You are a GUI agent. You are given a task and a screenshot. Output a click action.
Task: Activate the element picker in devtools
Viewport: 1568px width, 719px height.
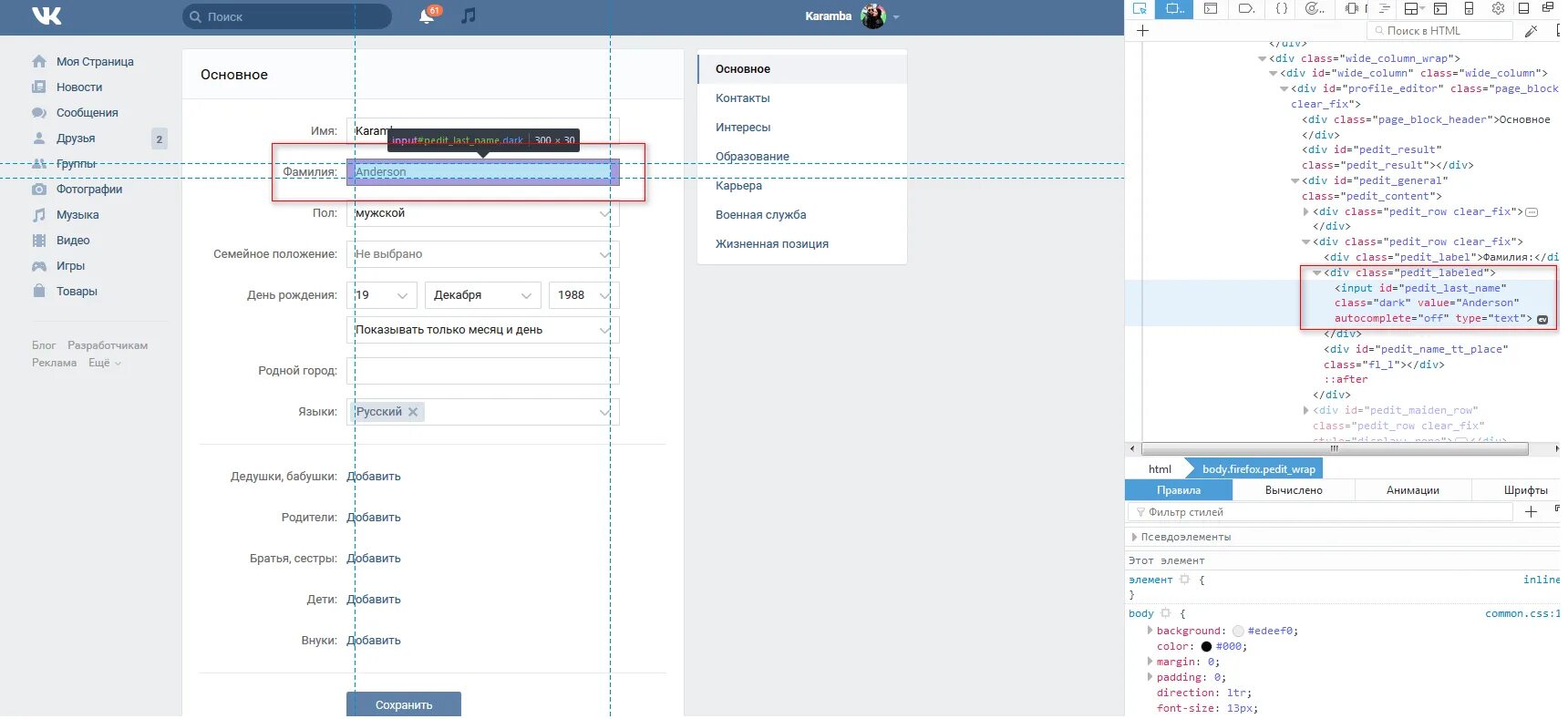tap(1140, 8)
